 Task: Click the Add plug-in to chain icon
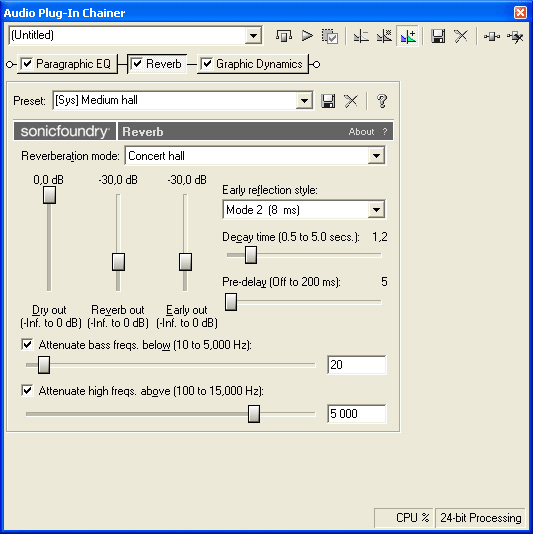coord(492,36)
